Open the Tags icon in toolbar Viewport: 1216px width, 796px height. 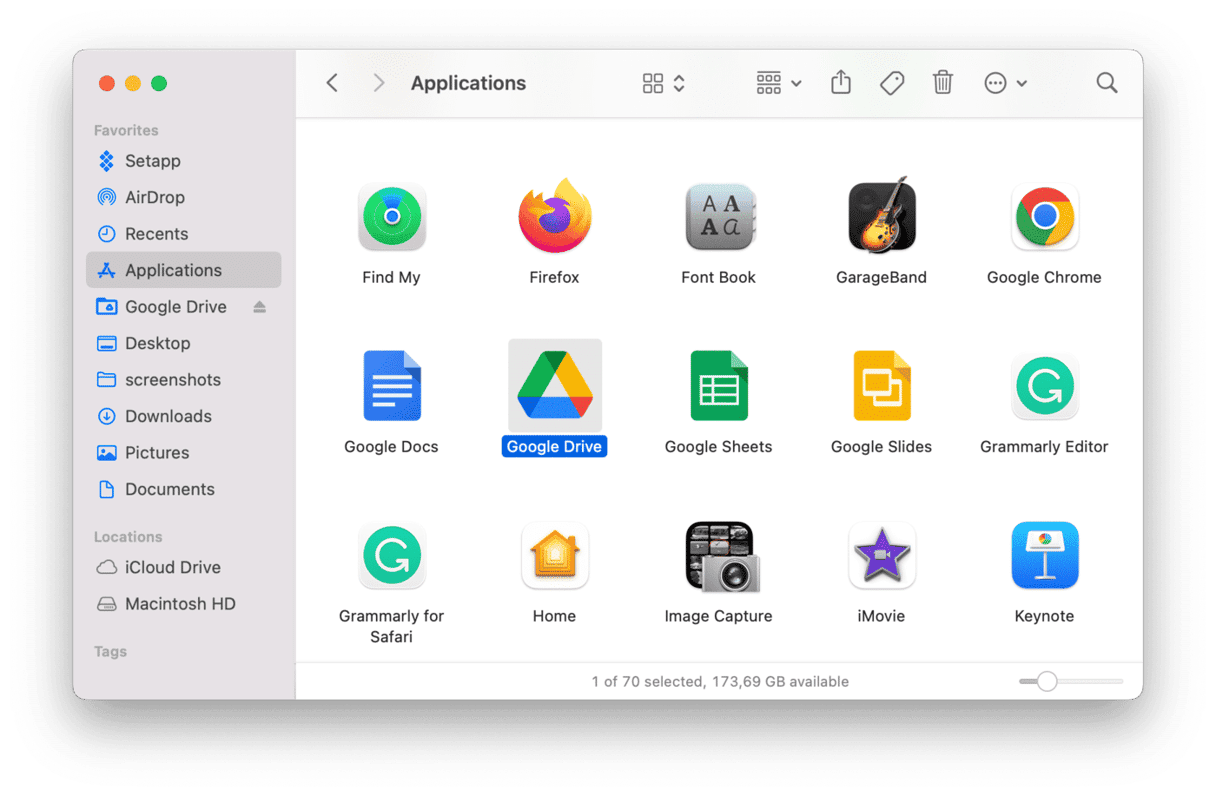(892, 83)
